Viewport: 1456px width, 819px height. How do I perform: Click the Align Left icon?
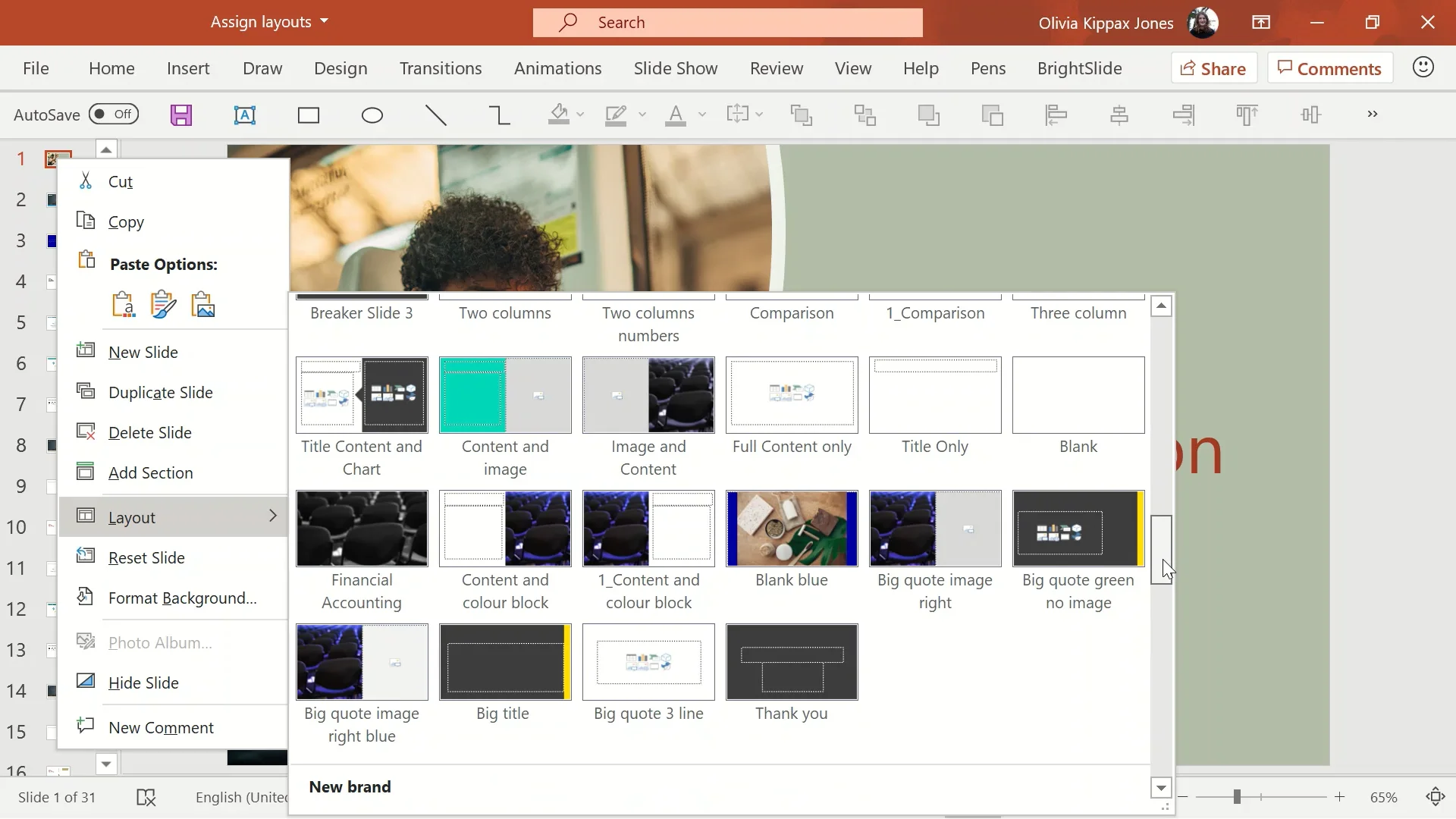pyautogui.click(x=1056, y=115)
